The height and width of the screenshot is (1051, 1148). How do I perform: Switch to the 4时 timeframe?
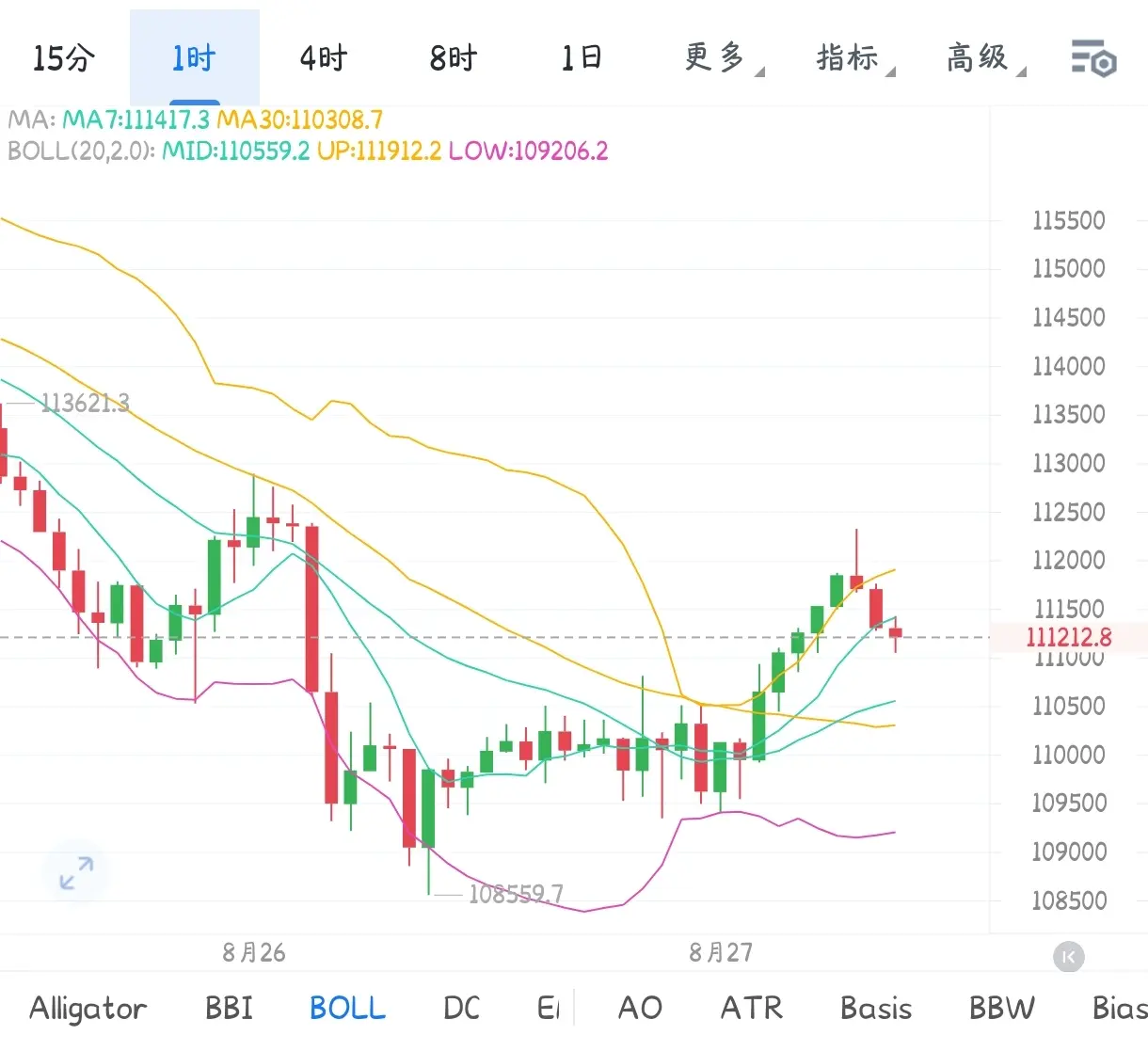[324, 58]
